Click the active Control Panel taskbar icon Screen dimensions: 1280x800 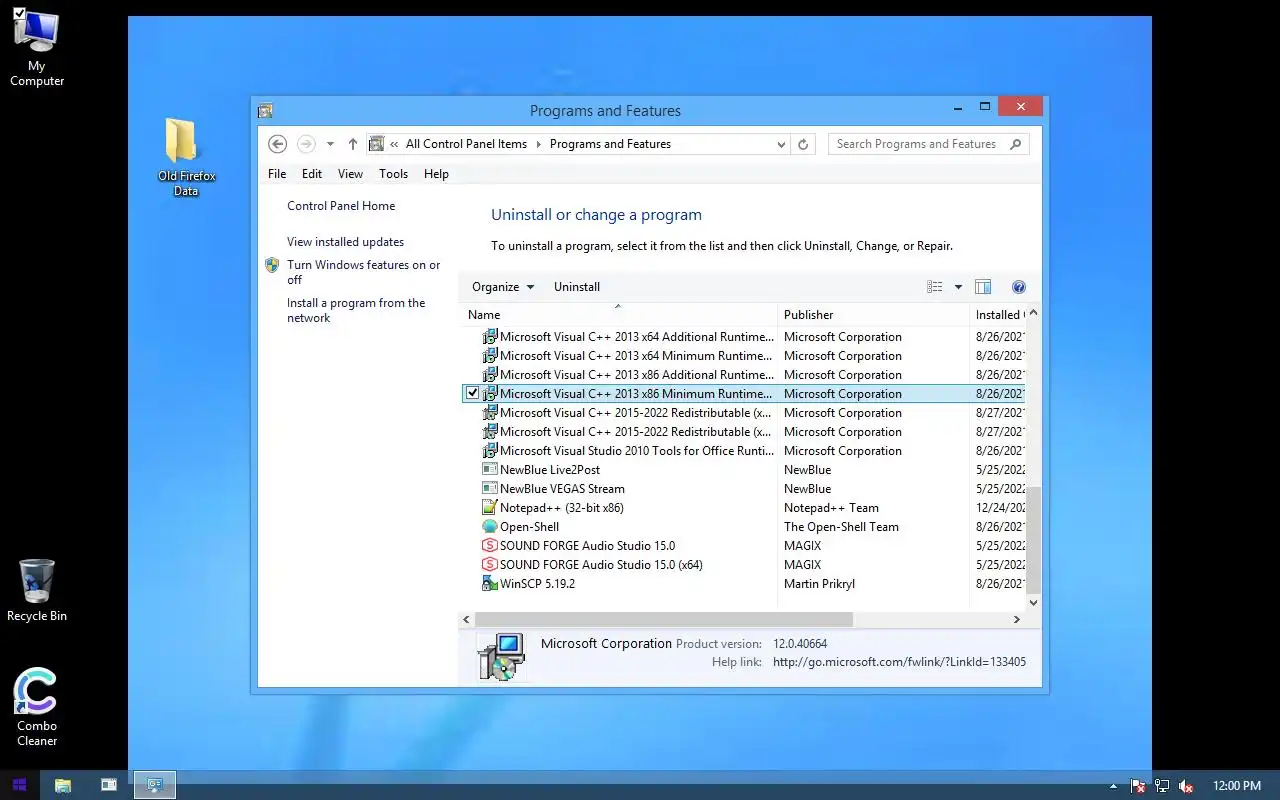[x=155, y=785]
